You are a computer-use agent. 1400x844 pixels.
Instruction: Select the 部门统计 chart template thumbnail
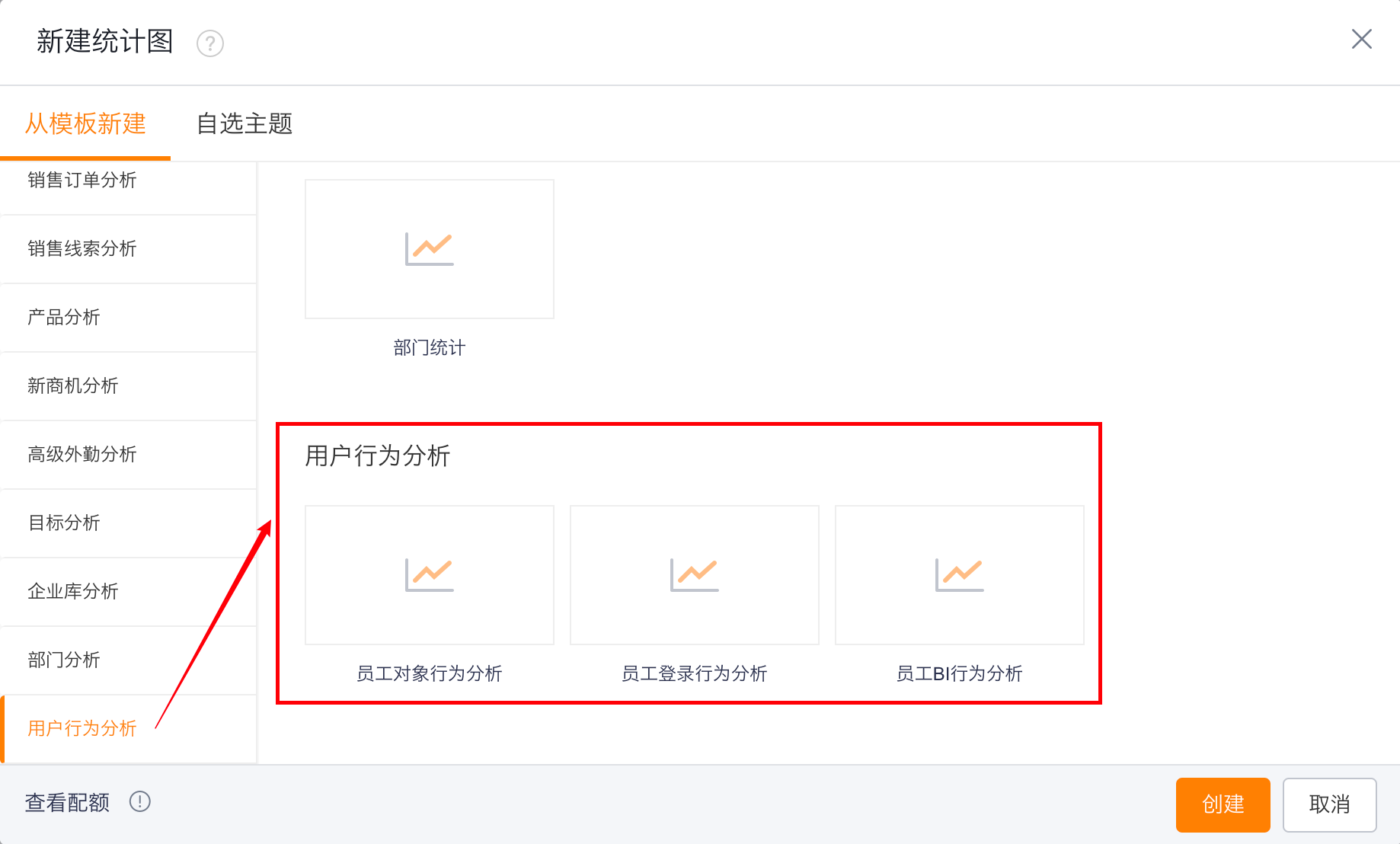(x=429, y=248)
